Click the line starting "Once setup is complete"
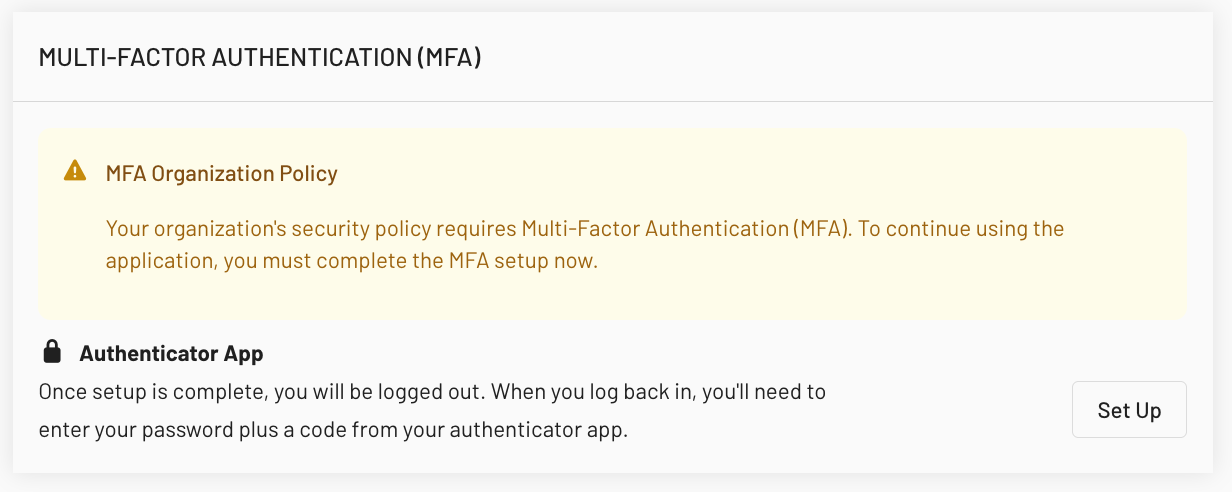Image resolution: width=1232 pixels, height=492 pixels. pyautogui.click(x=432, y=392)
